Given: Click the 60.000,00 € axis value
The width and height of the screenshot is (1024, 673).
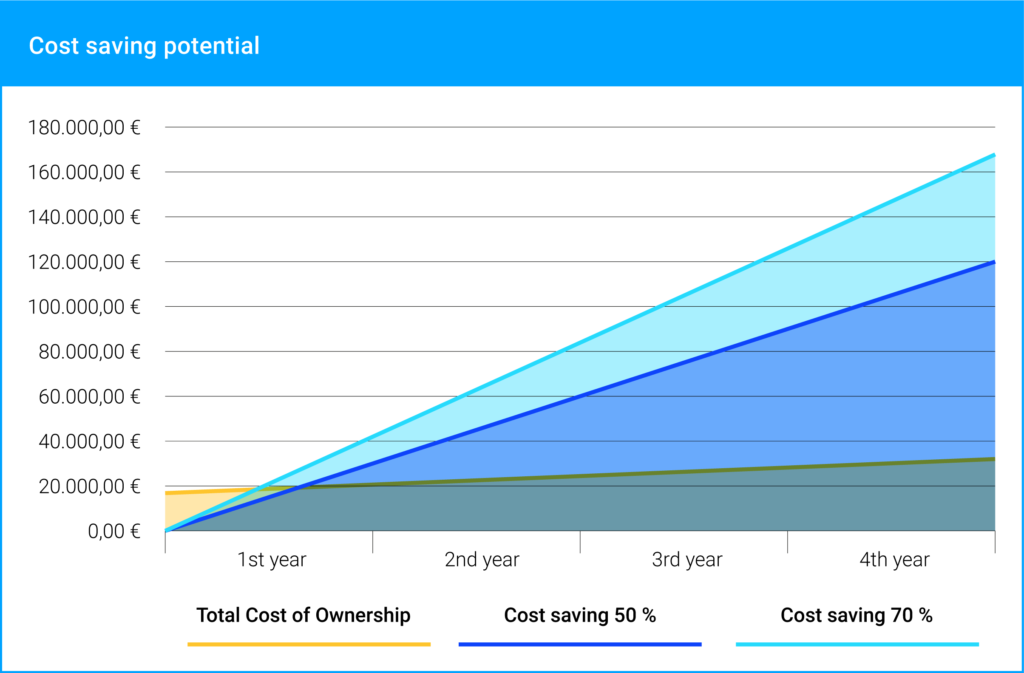Looking at the screenshot, I should (x=89, y=396).
